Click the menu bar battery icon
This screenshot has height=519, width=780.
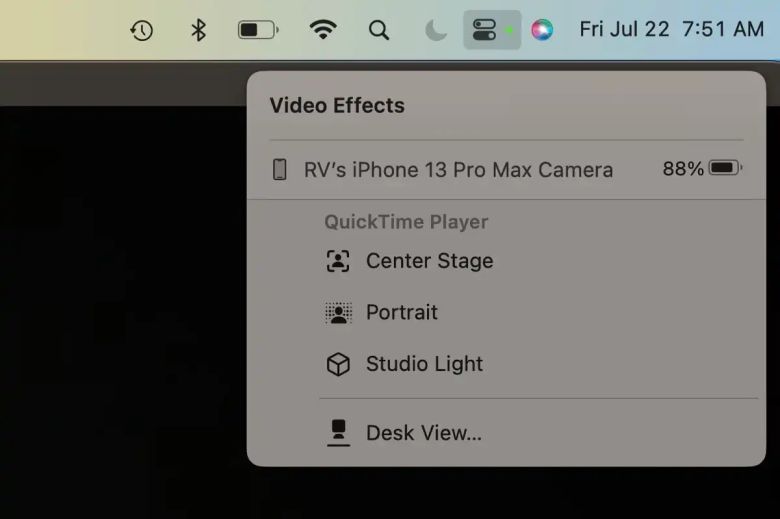coord(258,30)
